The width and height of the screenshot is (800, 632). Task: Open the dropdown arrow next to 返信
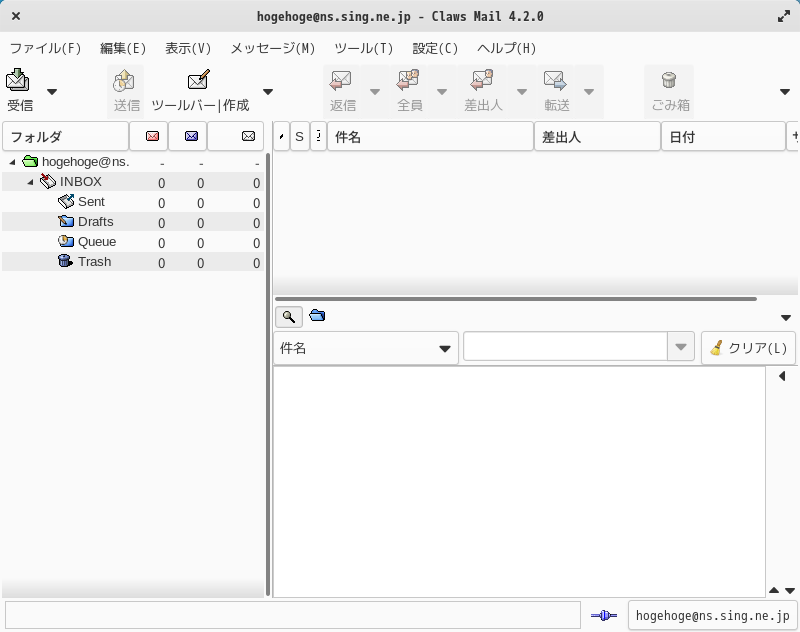(x=375, y=92)
